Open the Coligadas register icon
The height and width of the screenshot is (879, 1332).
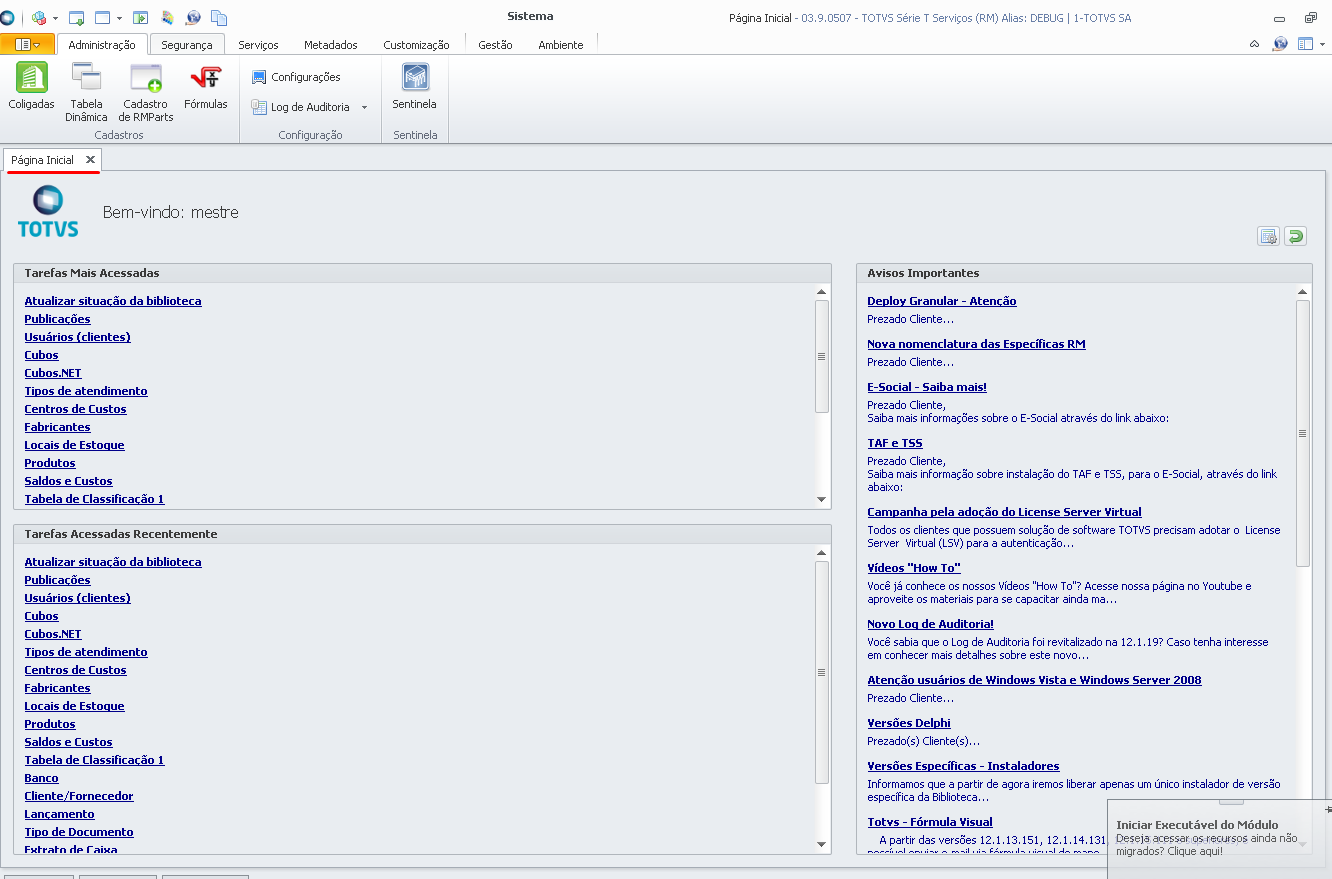click(x=31, y=86)
